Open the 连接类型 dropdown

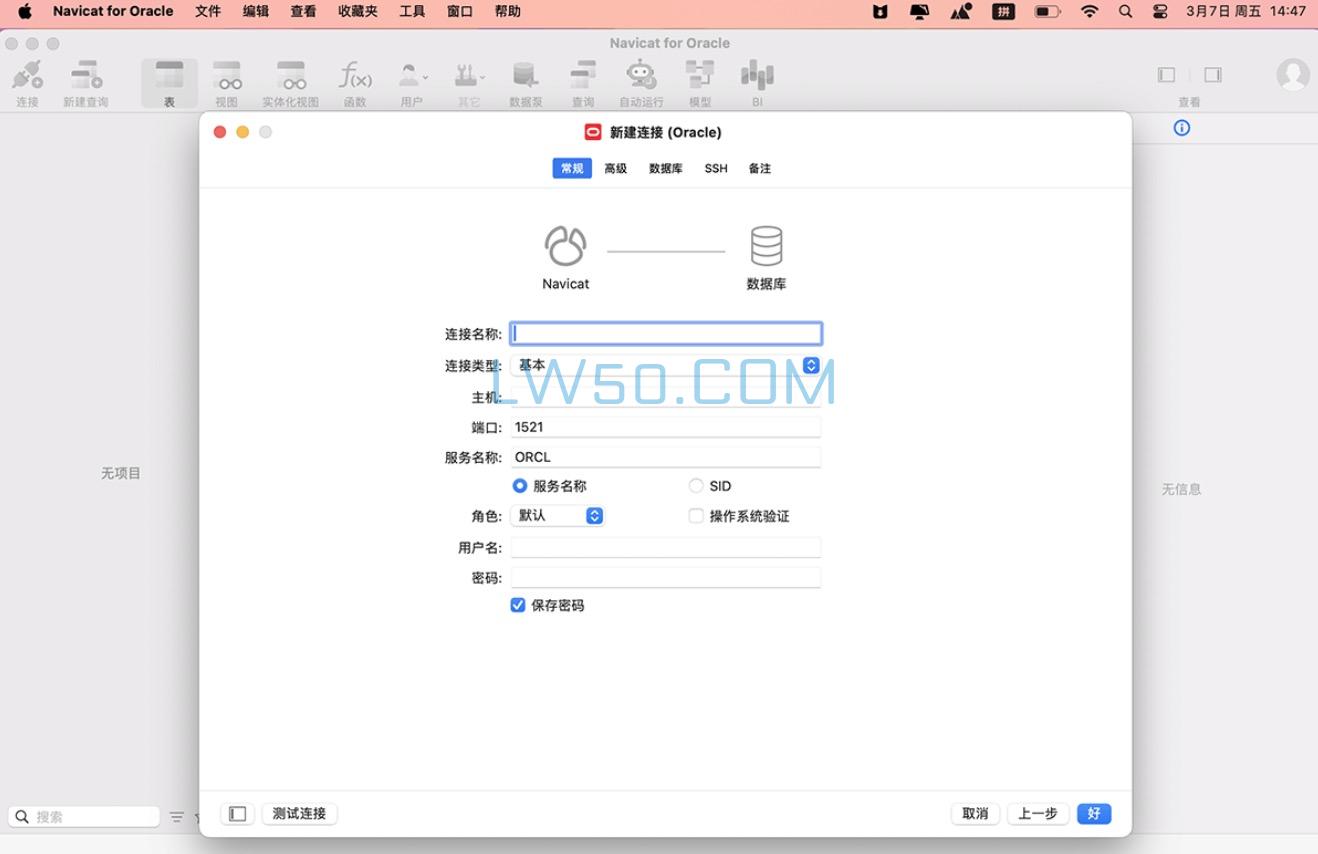pos(666,366)
